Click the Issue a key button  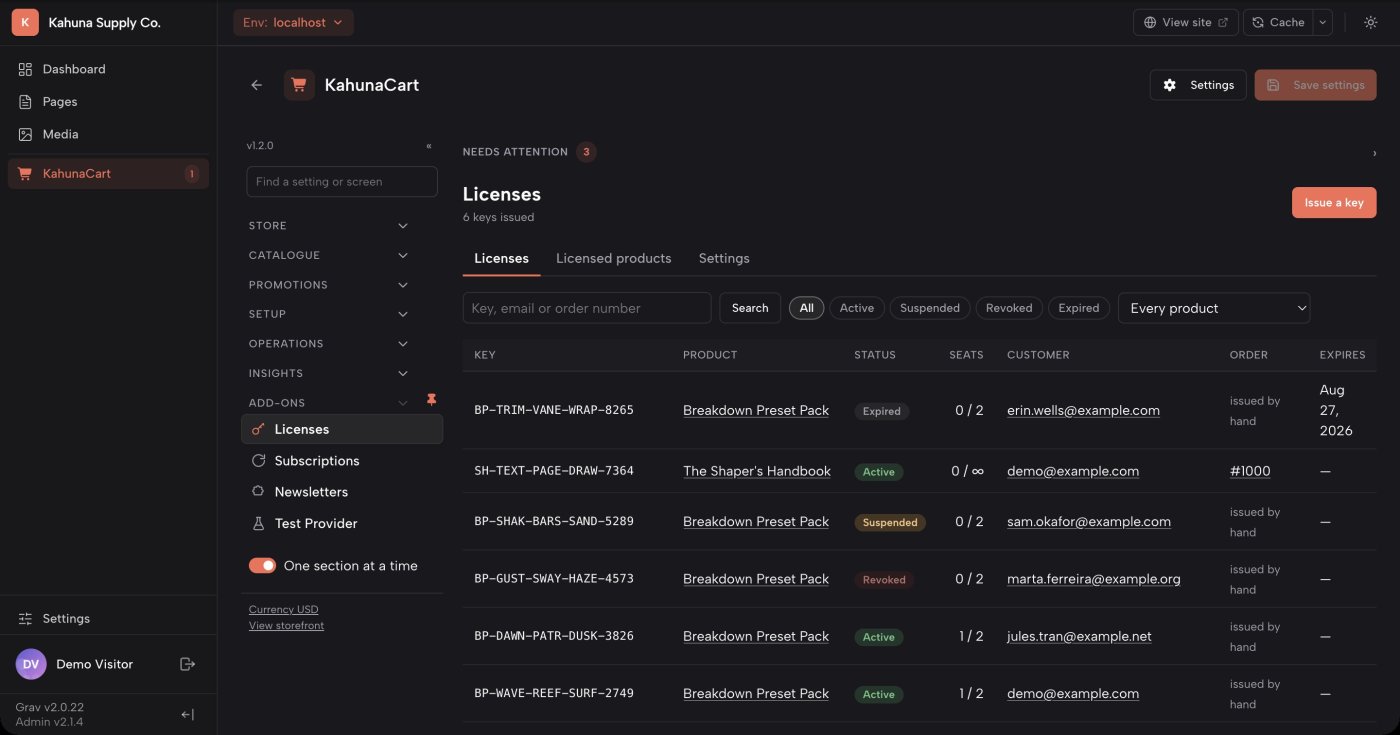click(1334, 202)
